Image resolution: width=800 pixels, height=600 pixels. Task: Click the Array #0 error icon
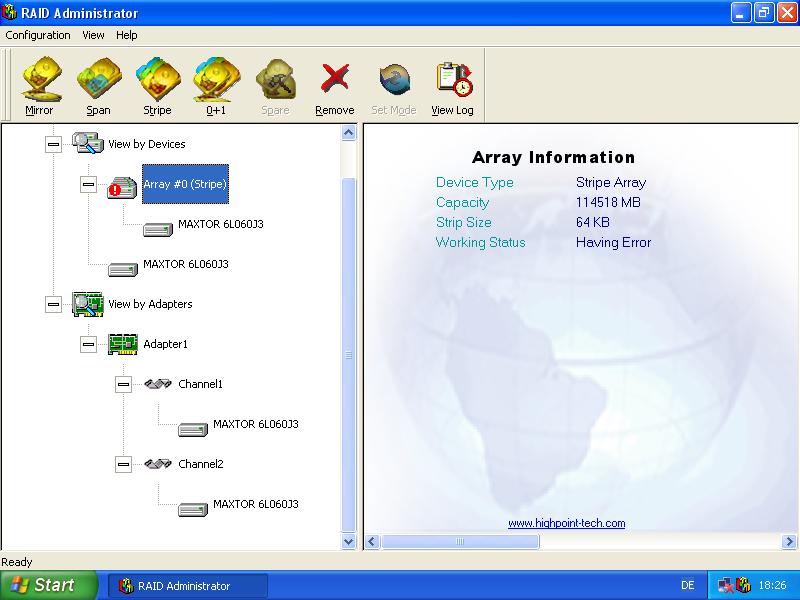coord(122,188)
